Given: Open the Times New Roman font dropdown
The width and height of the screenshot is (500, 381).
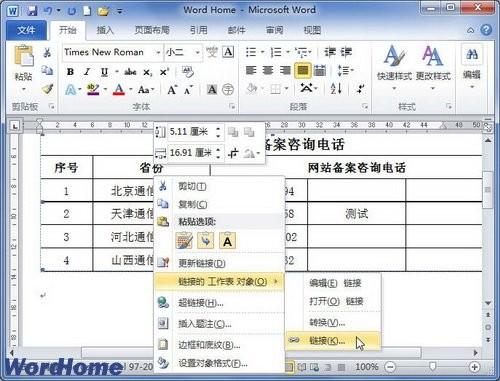Looking at the screenshot, I should click(158, 52).
